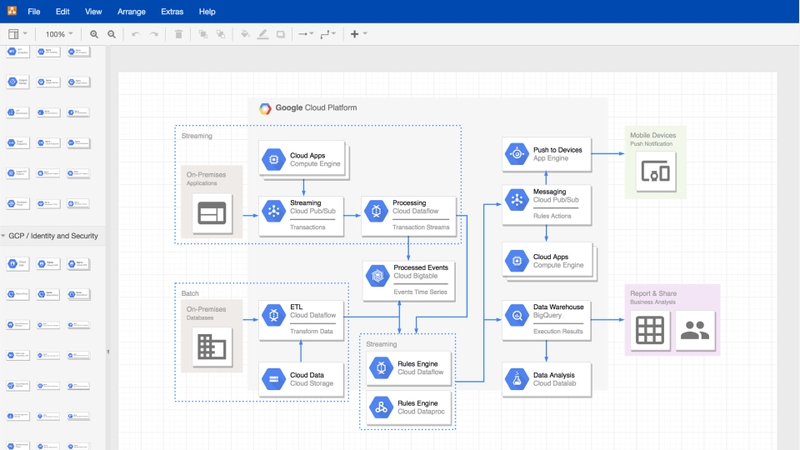Select the BigQuery Data Warehouse node
Image resolution: width=800 pixels, height=450 pixels.
tap(546, 317)
